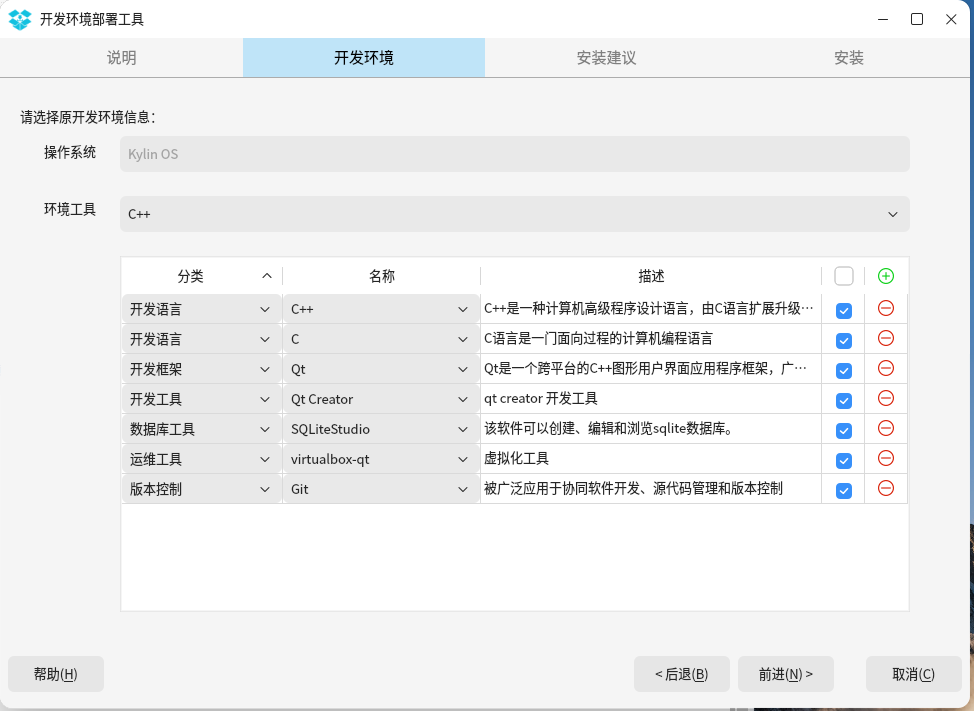Viewport: 974px width, 711px height.
Task: Remove the SQLiteStudio row
Action: (886, 428)
